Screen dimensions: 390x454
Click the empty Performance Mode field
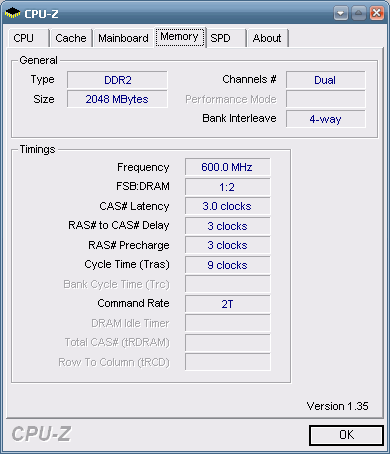[325, 99]
